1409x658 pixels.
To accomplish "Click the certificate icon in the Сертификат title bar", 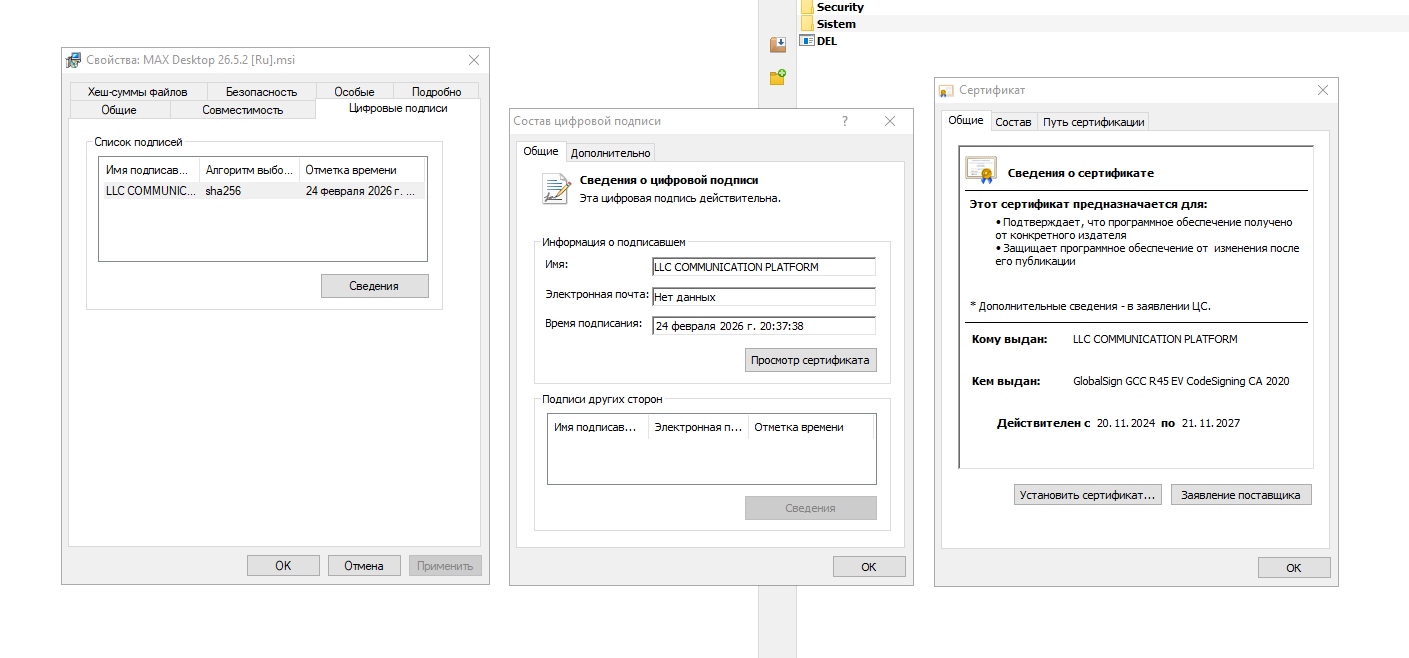I will (x=946, y=91).
